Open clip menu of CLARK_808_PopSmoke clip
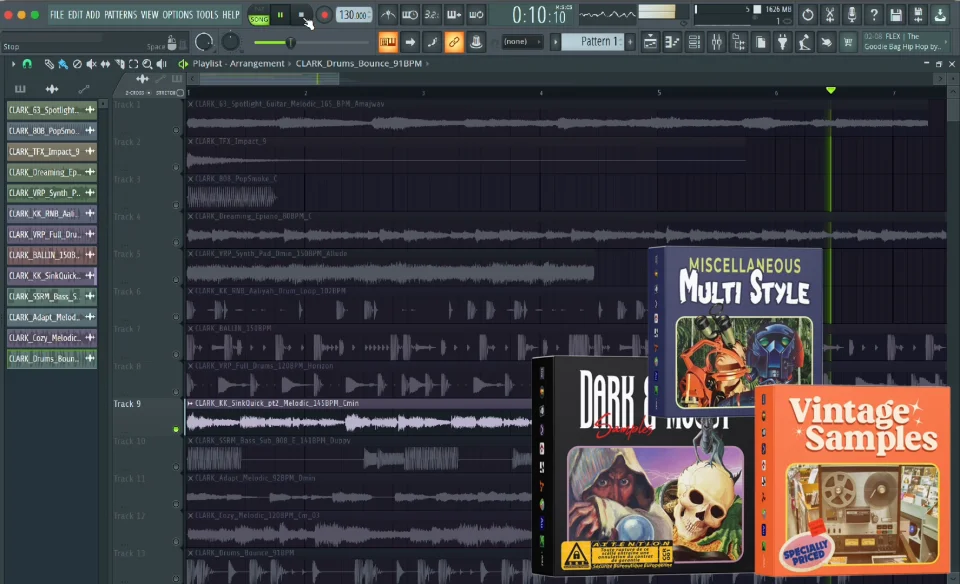This screenshot has height=584, width=960. point(190,179)
